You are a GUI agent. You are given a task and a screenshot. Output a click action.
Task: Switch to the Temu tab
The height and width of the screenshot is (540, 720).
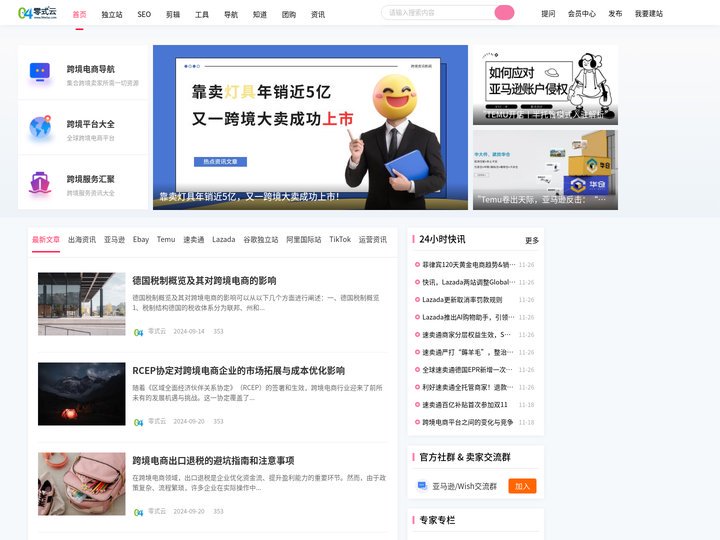tap(166, 240)
